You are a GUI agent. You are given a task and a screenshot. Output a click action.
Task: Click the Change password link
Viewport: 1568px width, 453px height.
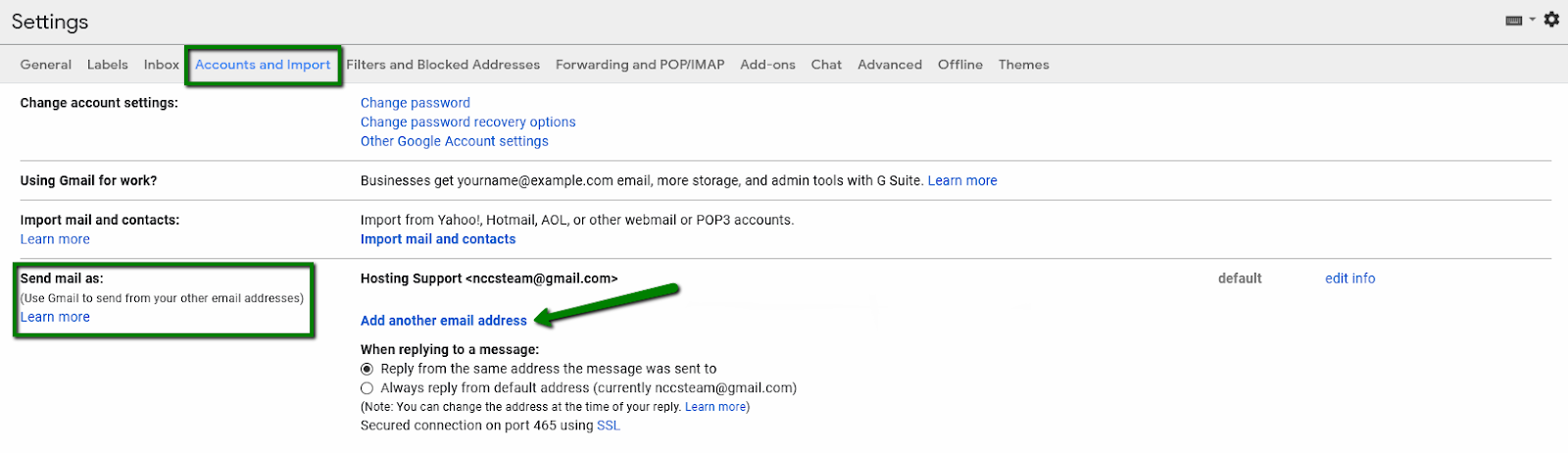(x=416, y=103)
